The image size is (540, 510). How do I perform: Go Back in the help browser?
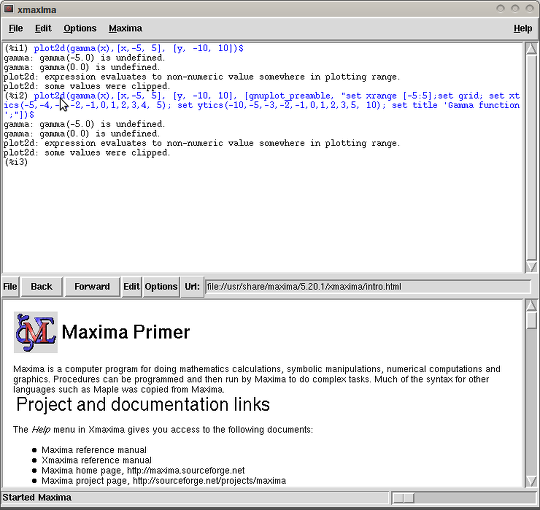pyautogui.click(x=42, y=287)
